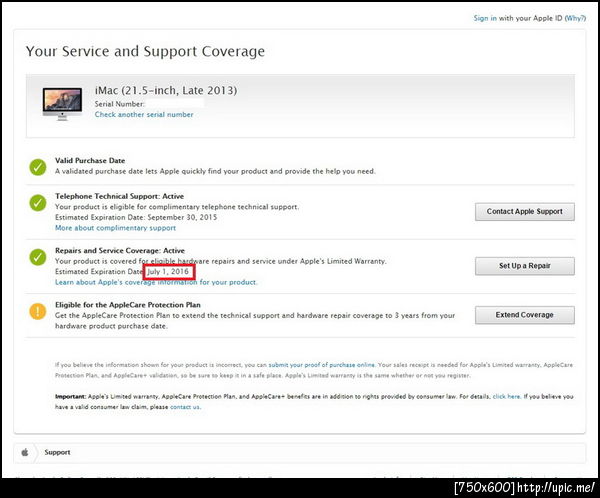
Task: Click the Contact Apple Support button
Action: (525, 212)
